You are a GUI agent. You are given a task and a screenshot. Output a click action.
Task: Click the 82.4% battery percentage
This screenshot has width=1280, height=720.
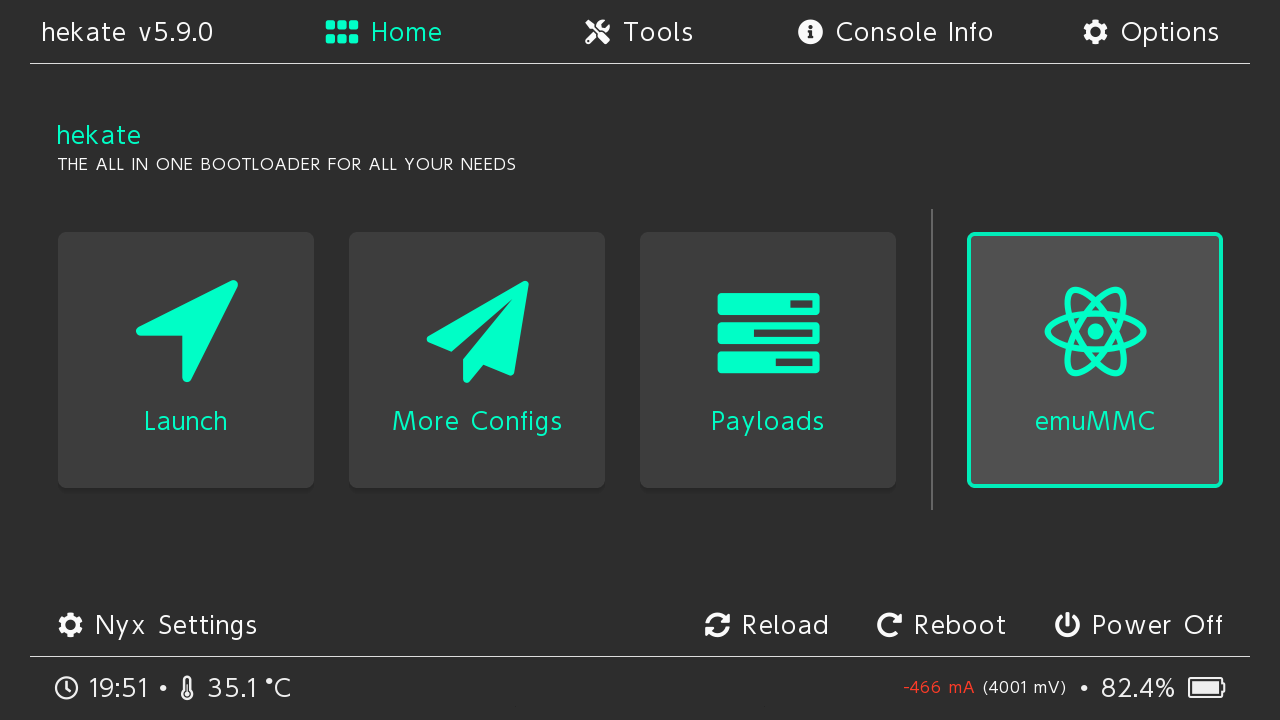point(1138,688)
